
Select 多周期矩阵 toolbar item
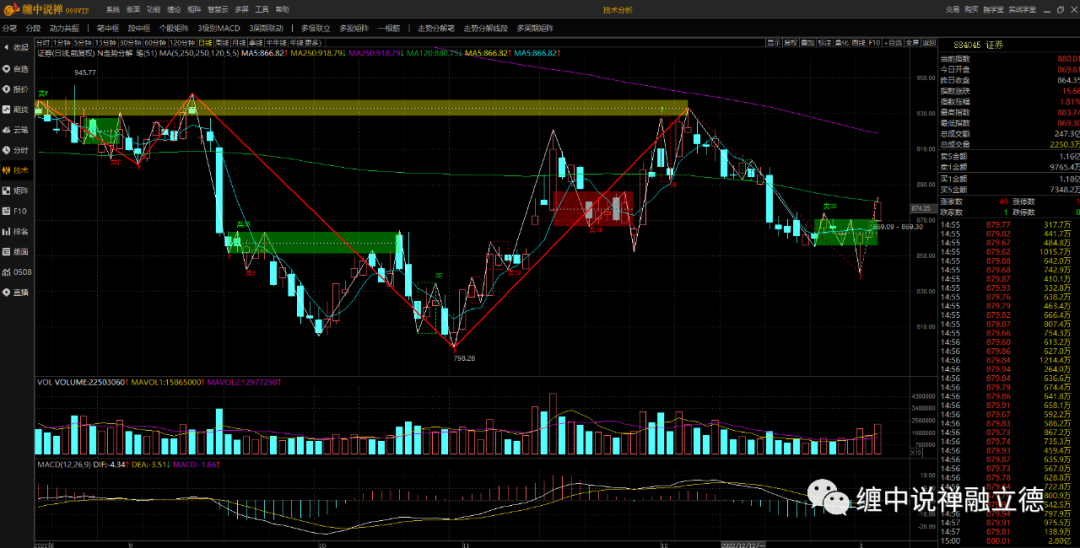pyautogui.click(x=534, y=28)
